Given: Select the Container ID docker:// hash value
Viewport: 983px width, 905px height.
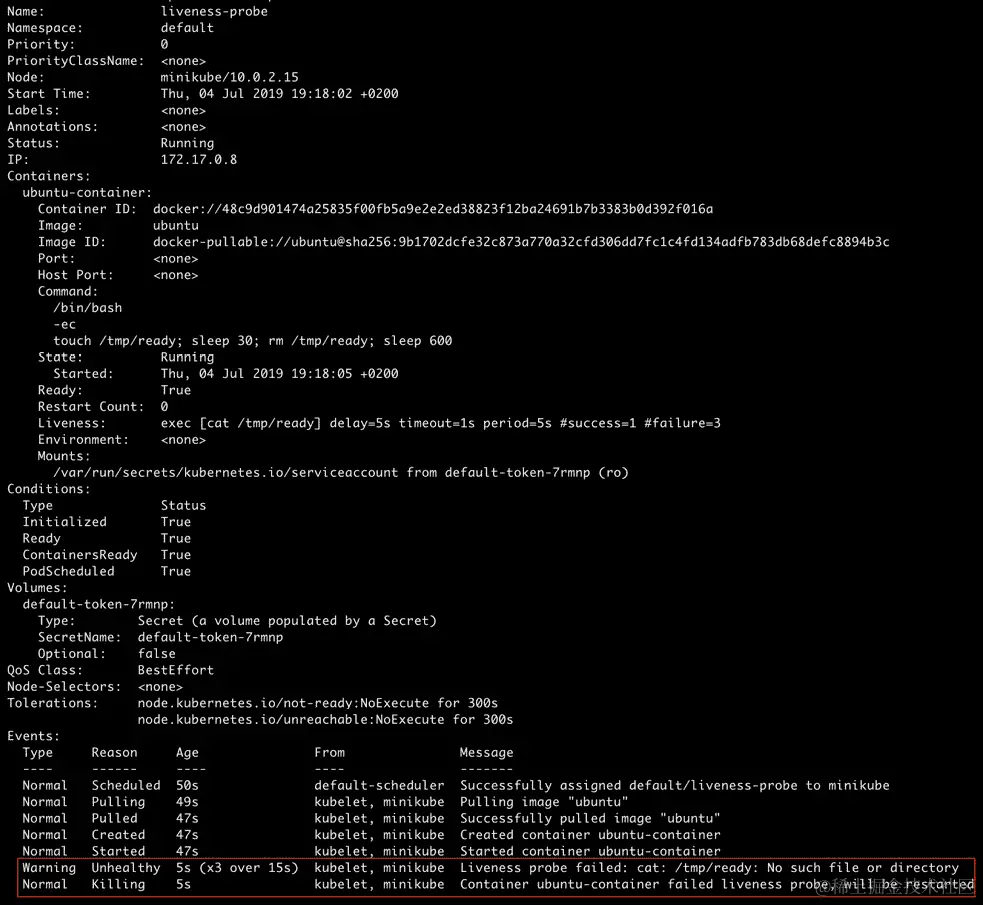Looking at the screenshot, I should [x=433, y=209].
